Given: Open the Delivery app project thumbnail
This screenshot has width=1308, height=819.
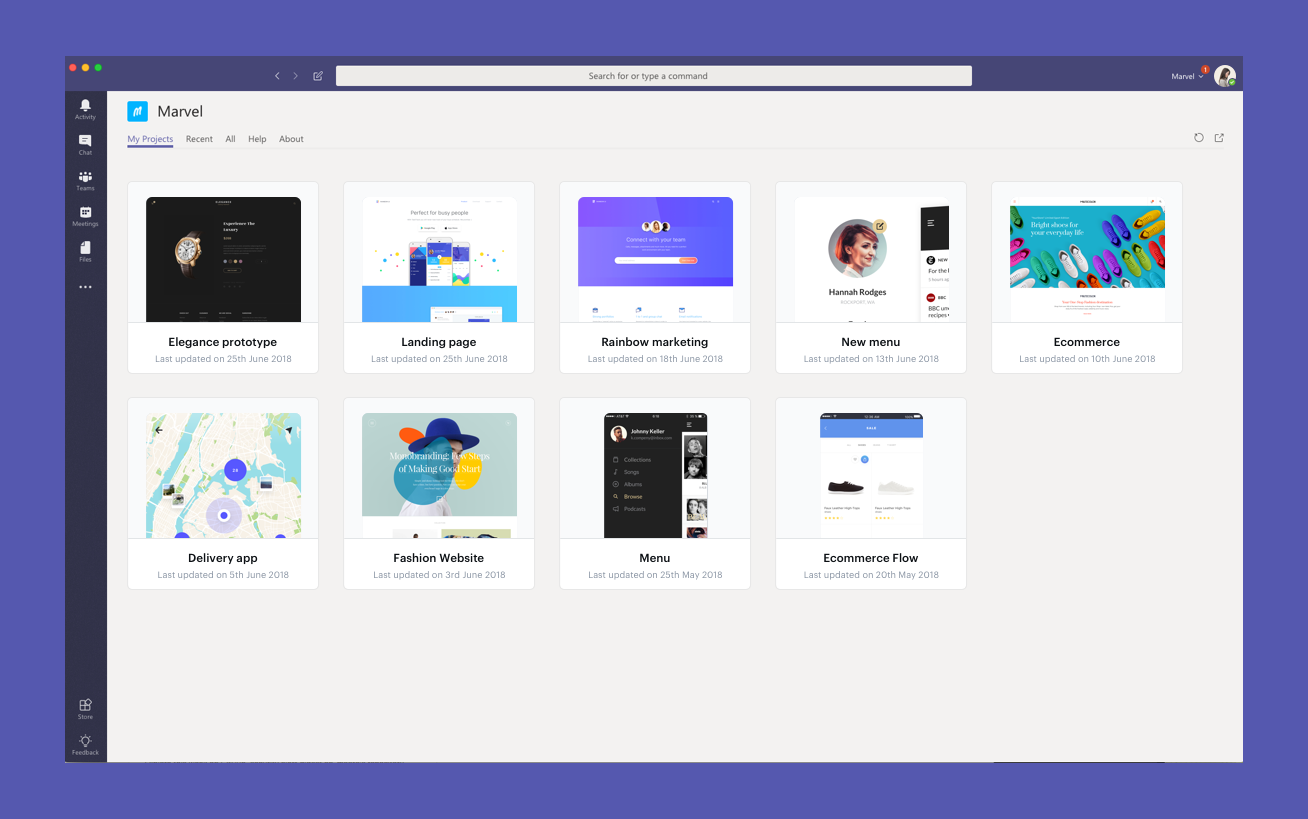Looking at the screenshot, I should (223, 475).
